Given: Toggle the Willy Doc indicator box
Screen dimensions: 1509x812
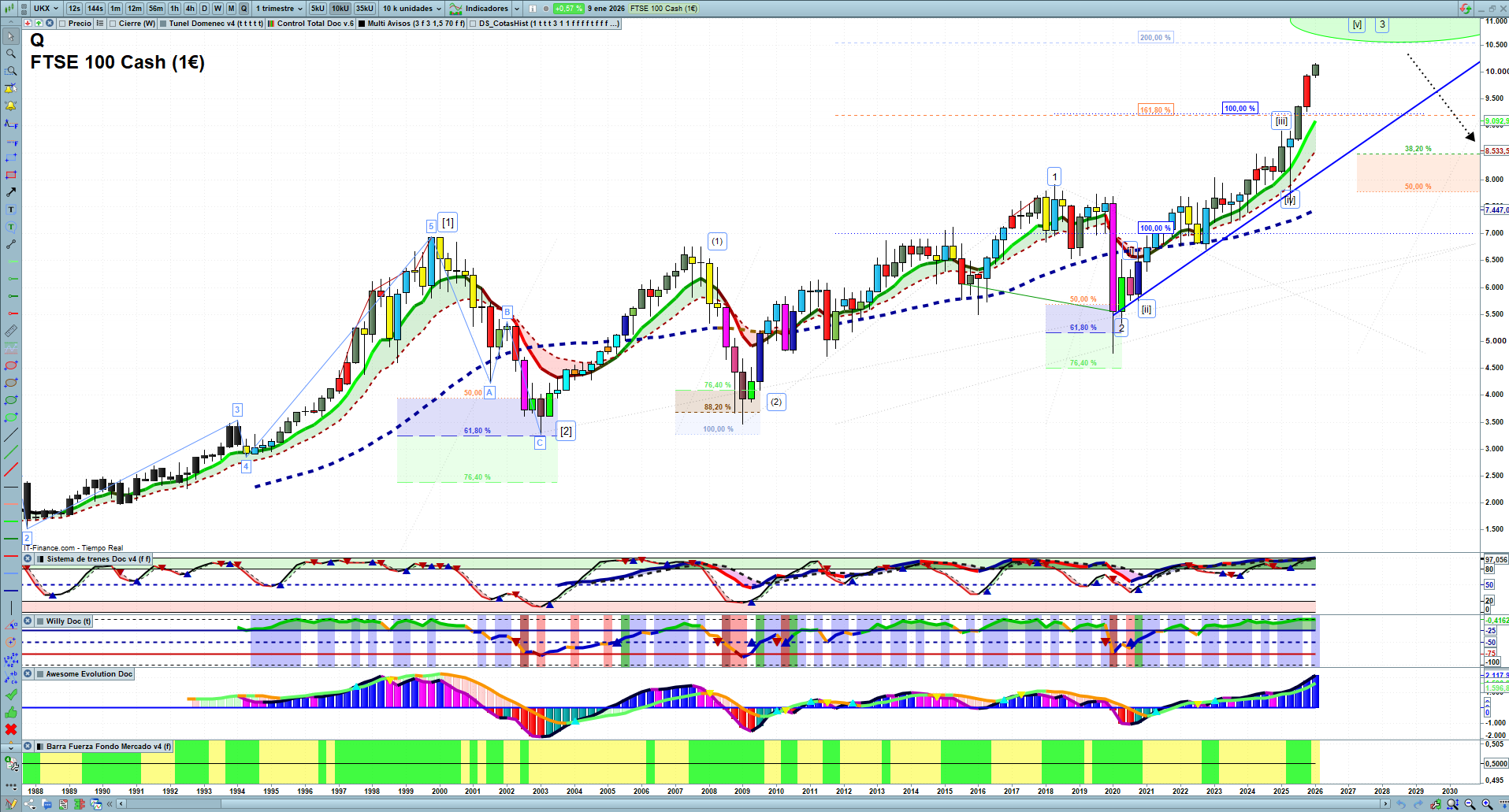Looking at the screenshot, I should [x=40, y=621].
